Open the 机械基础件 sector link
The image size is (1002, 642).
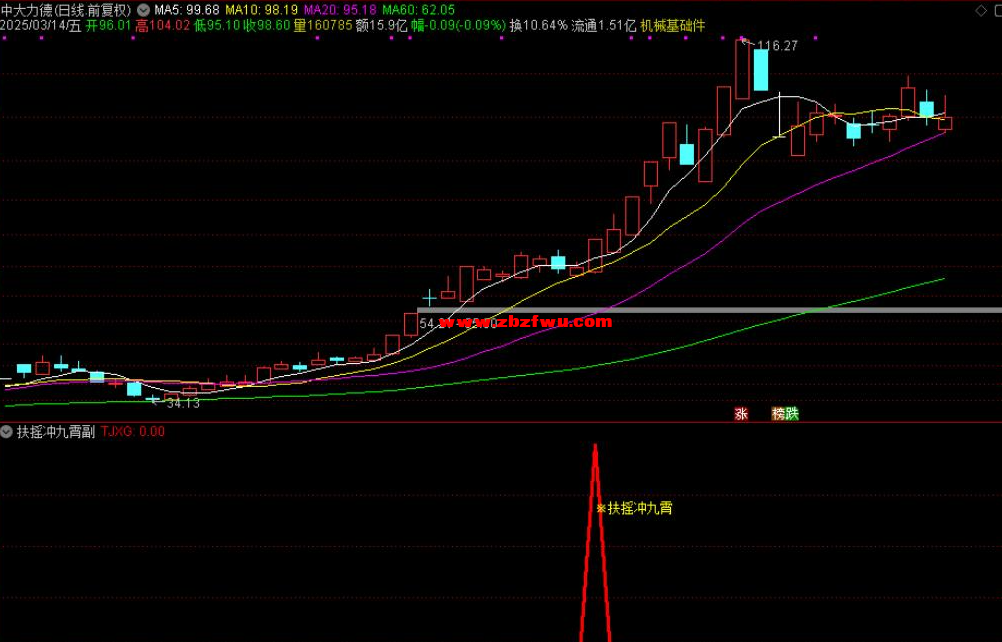coord(673,25)
